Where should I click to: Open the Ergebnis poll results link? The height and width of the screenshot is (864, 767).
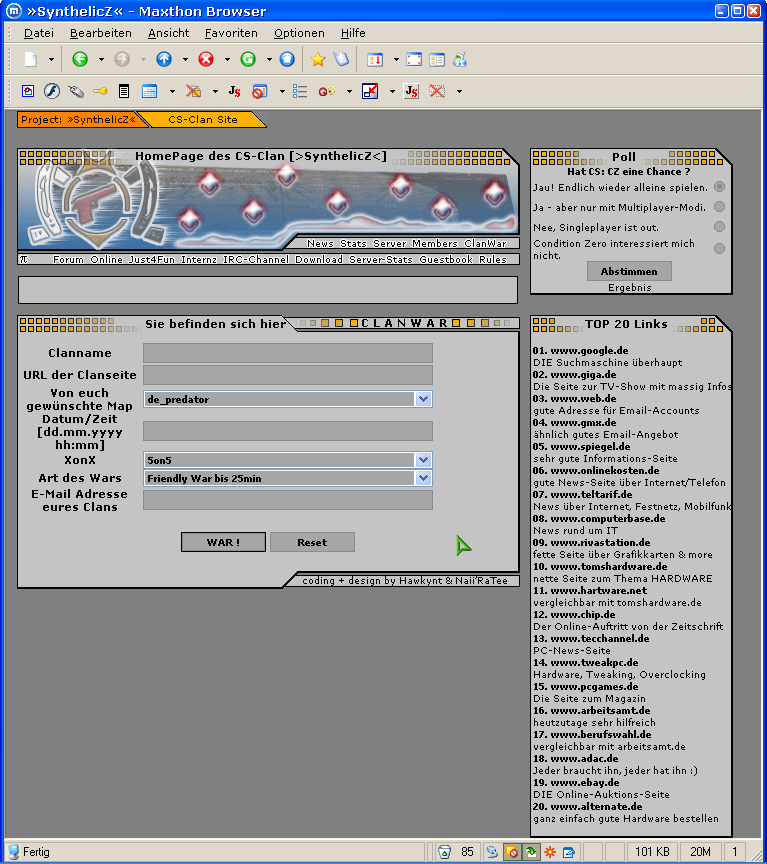629,288
